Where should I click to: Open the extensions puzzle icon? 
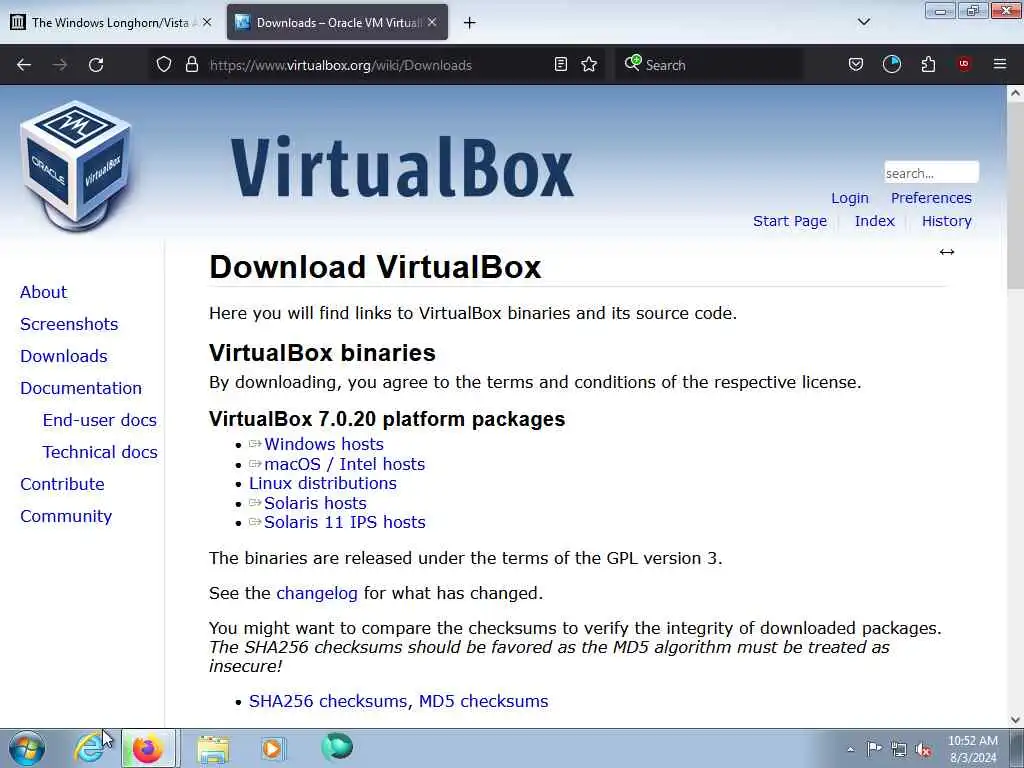pos(928,64)
